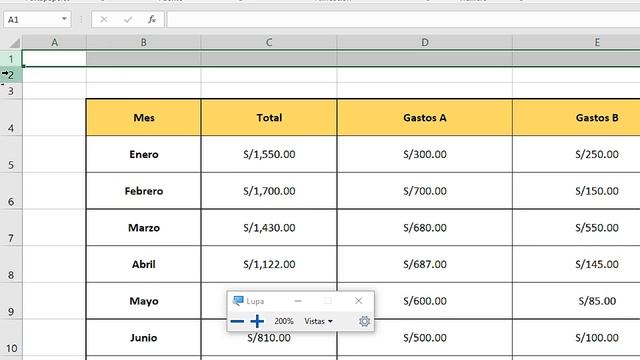Viewport: 640px width, 360px height.
Task: Select row 2 header
Action: click(x=11, y=75)
